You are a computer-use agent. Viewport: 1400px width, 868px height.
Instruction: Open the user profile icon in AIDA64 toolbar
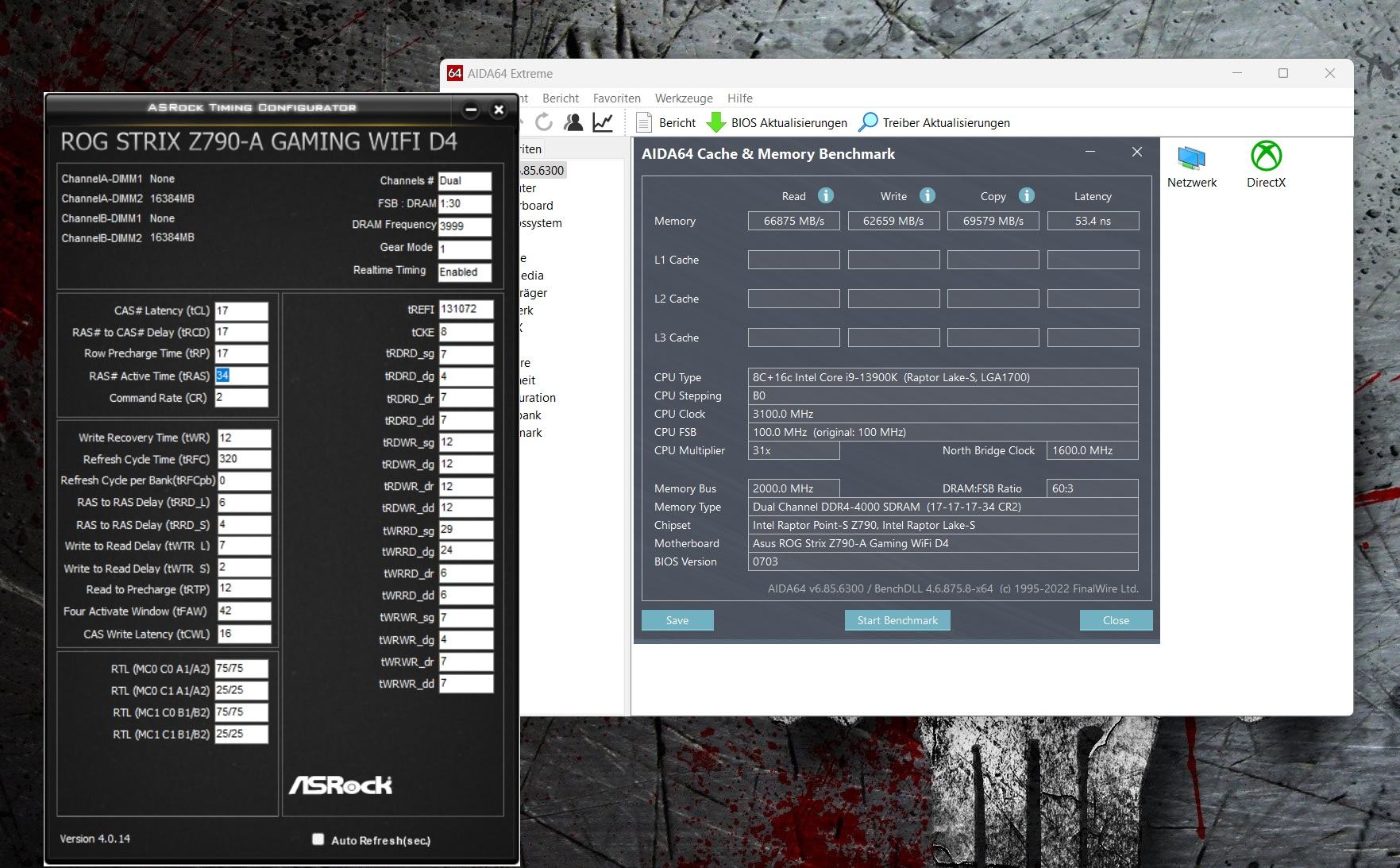point(573,122)
